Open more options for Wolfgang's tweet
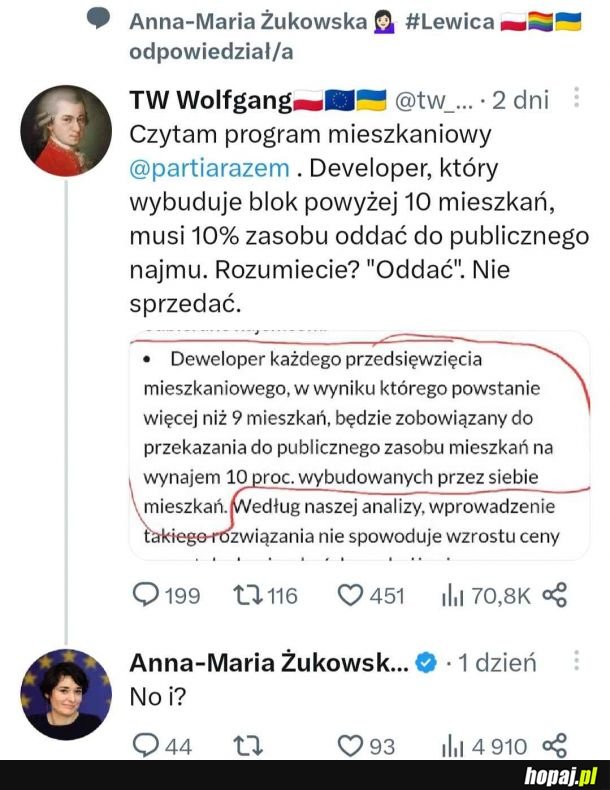Viewport: 610px width, 790px height. click(x=576, y=98)
